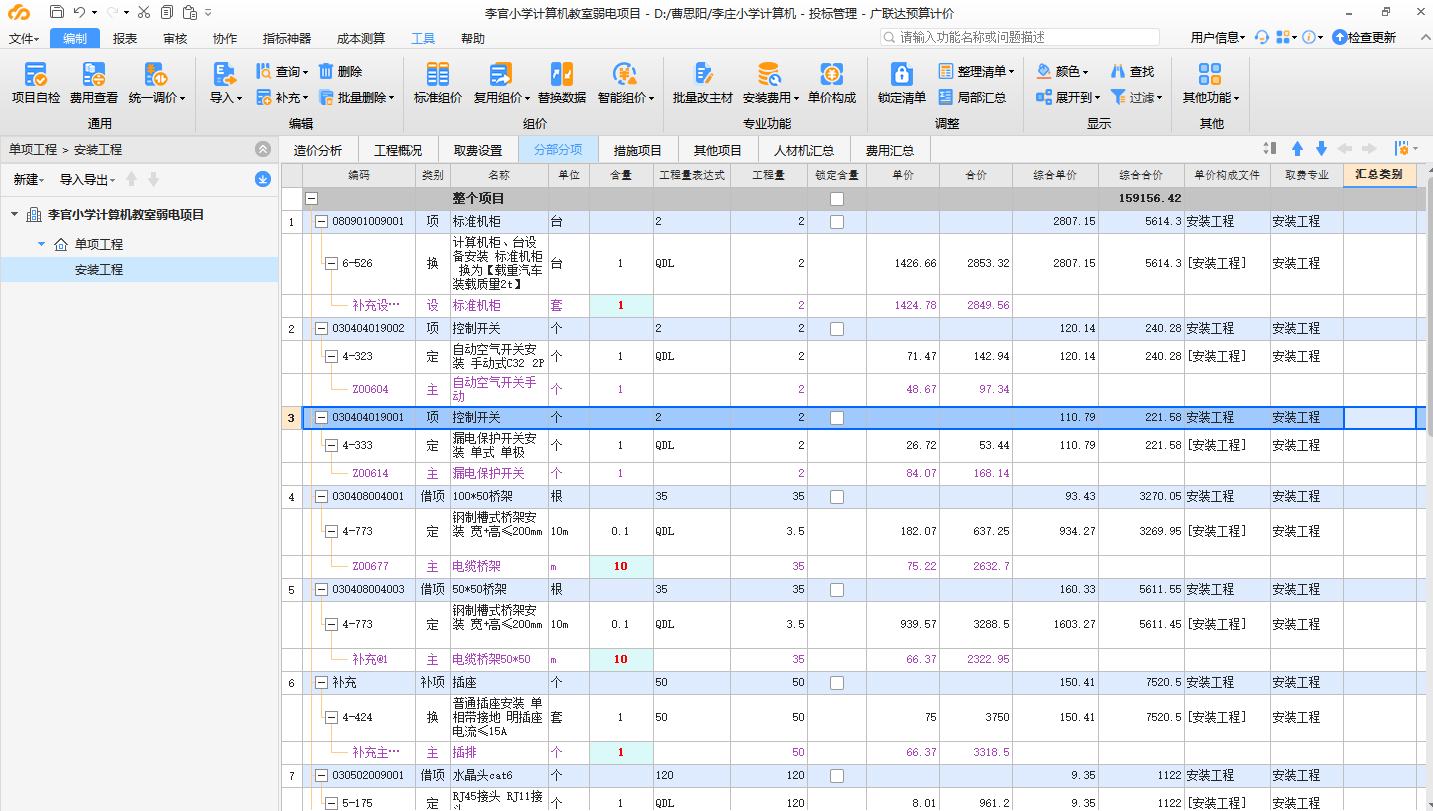Click the save icon in title bar
The height and width of the screenshot is (811, 1433).
[x=57, y=12]
